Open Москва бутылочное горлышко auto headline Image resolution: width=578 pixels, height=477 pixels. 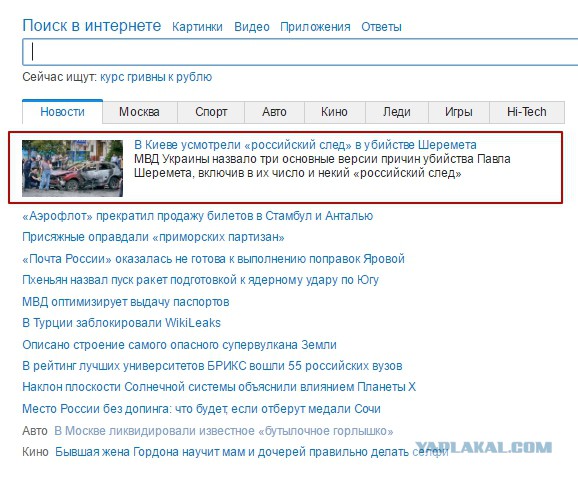[x=224, y=431]
